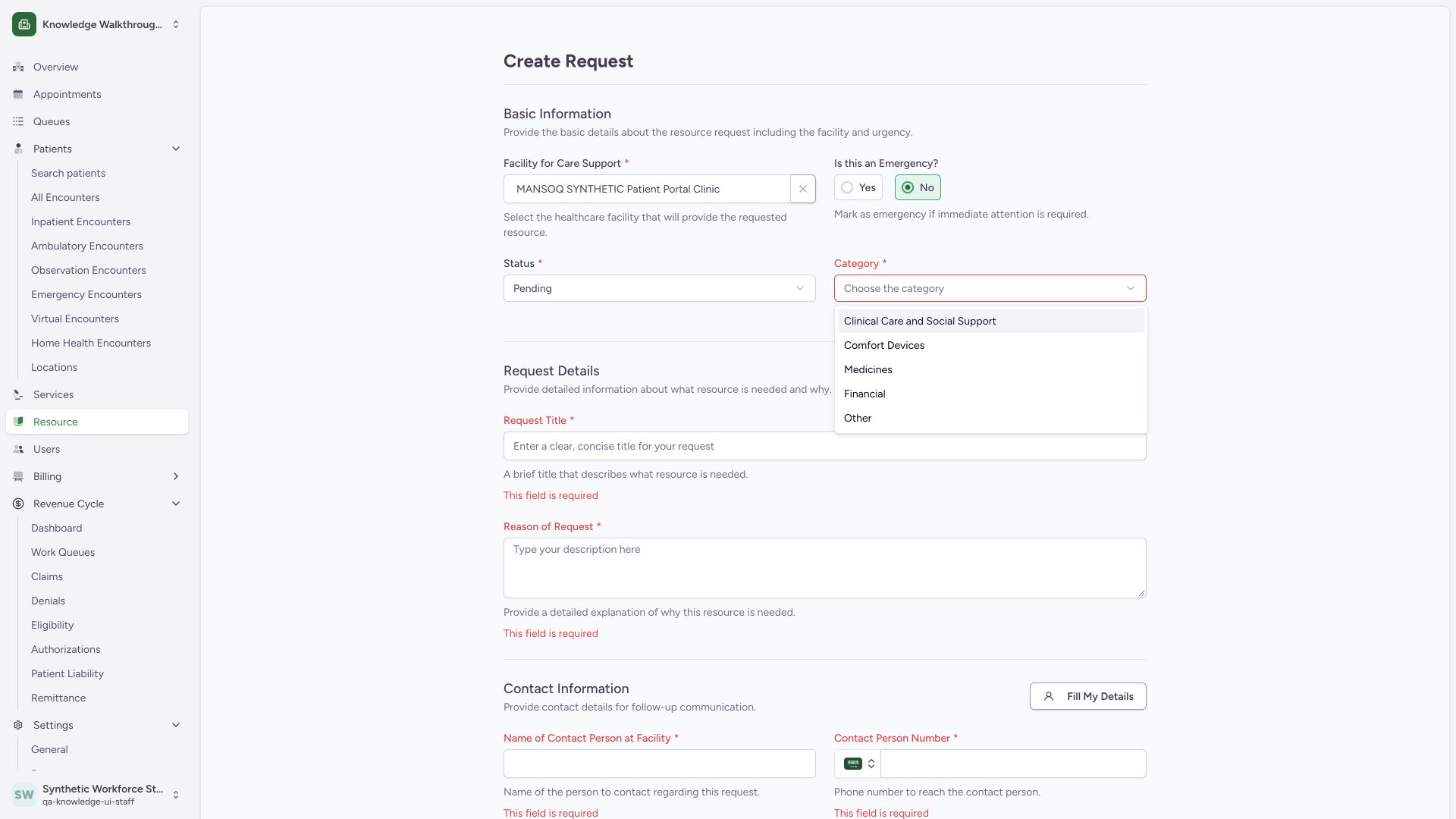Click the Revenue Cycle dollar icon

pyautogui.click(x=18, y=504)
